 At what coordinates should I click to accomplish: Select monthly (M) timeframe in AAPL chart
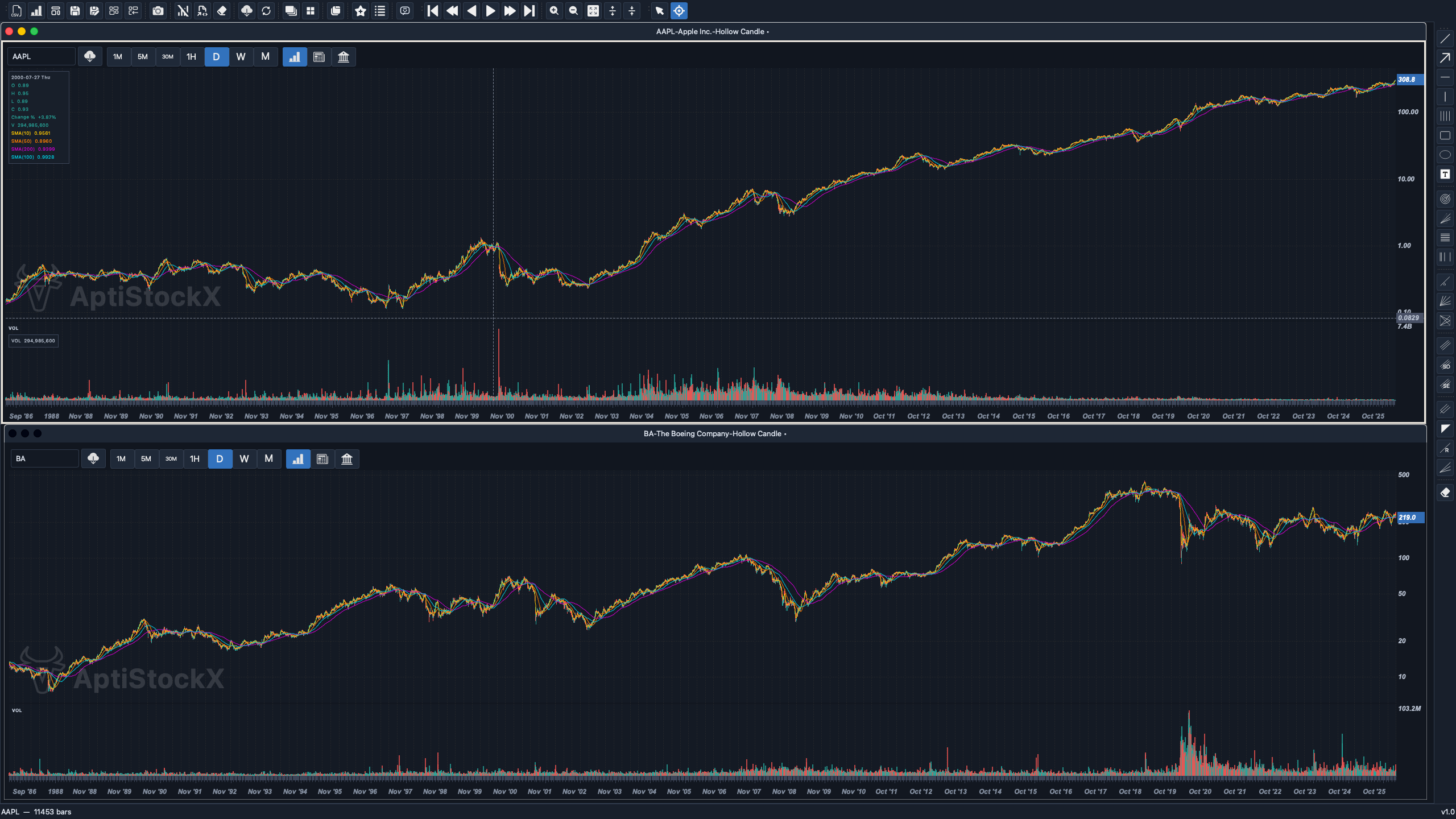click(265, 57)
